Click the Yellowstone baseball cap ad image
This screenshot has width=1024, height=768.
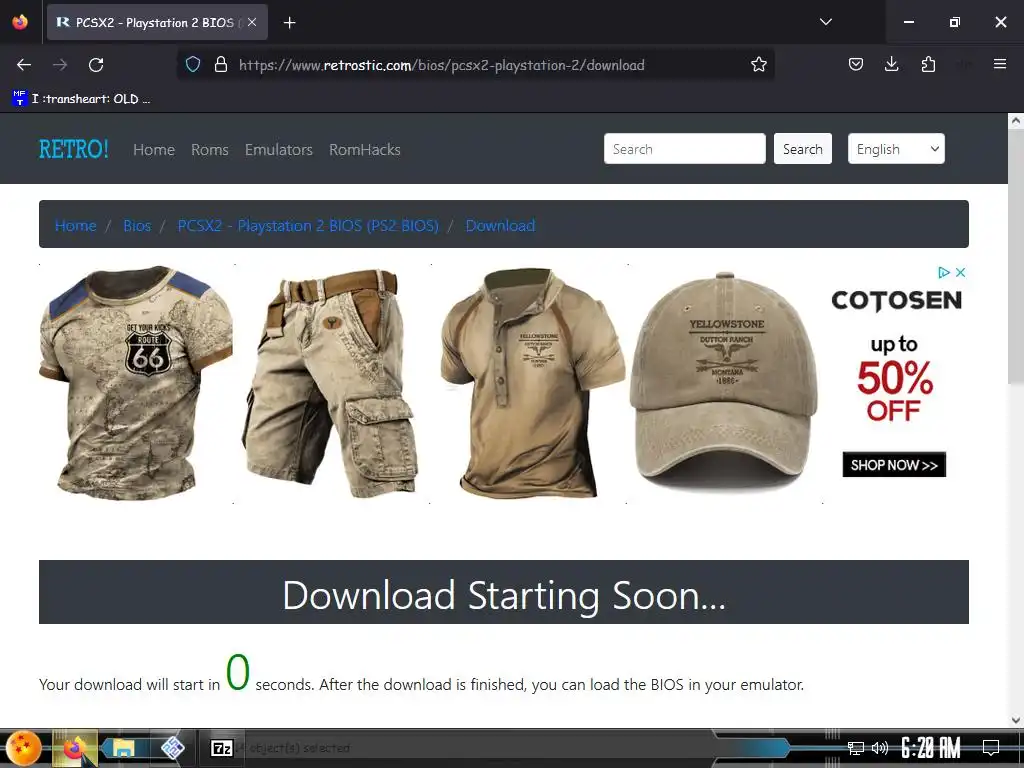click(x=724, y=383)
